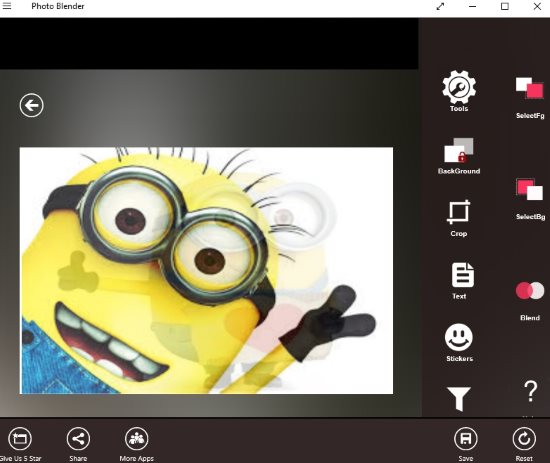Open the filter funnel icon
The width and height of the screenshot is (550, 463).
tap(459, 398)
